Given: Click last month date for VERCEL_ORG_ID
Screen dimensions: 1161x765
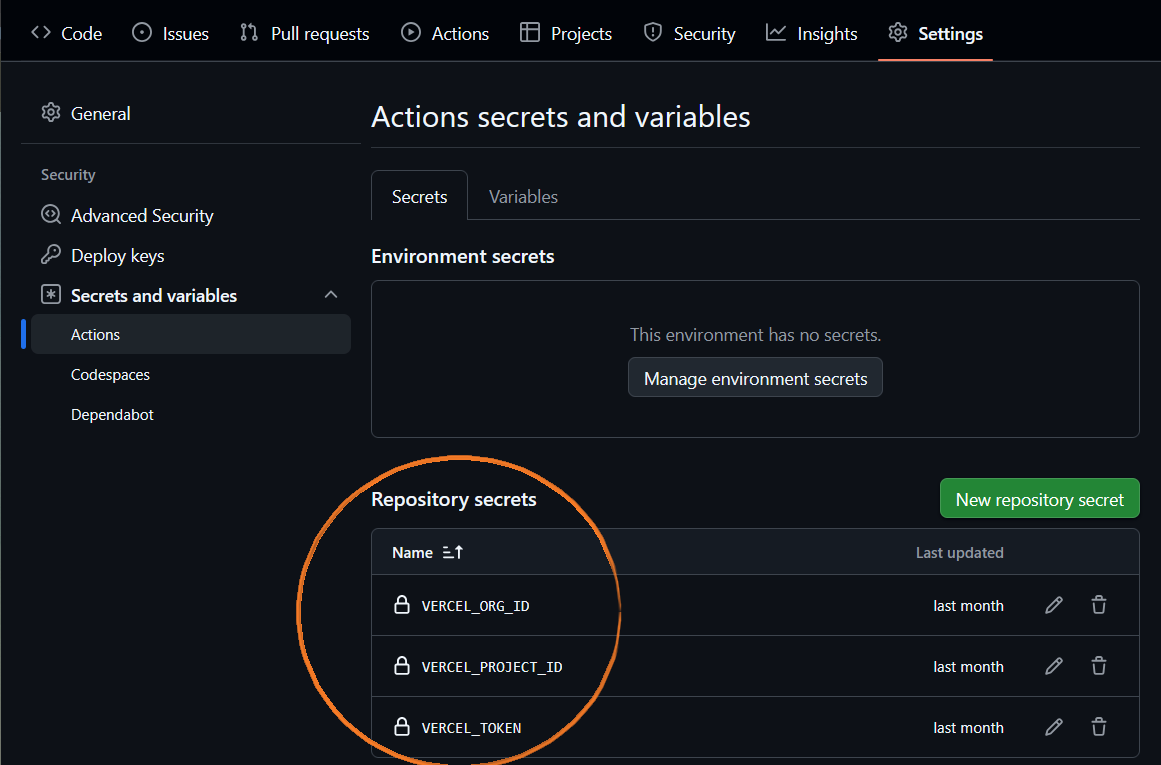Looking at the screenshot, I should click(968, 606).
